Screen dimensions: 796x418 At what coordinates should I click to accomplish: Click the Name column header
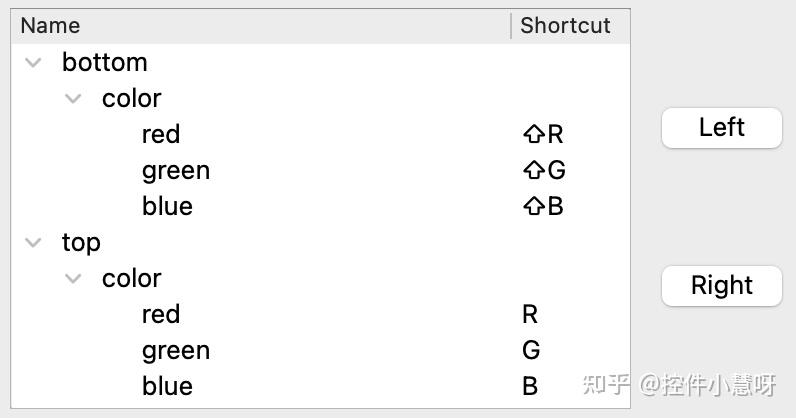(x=50, y=26)
